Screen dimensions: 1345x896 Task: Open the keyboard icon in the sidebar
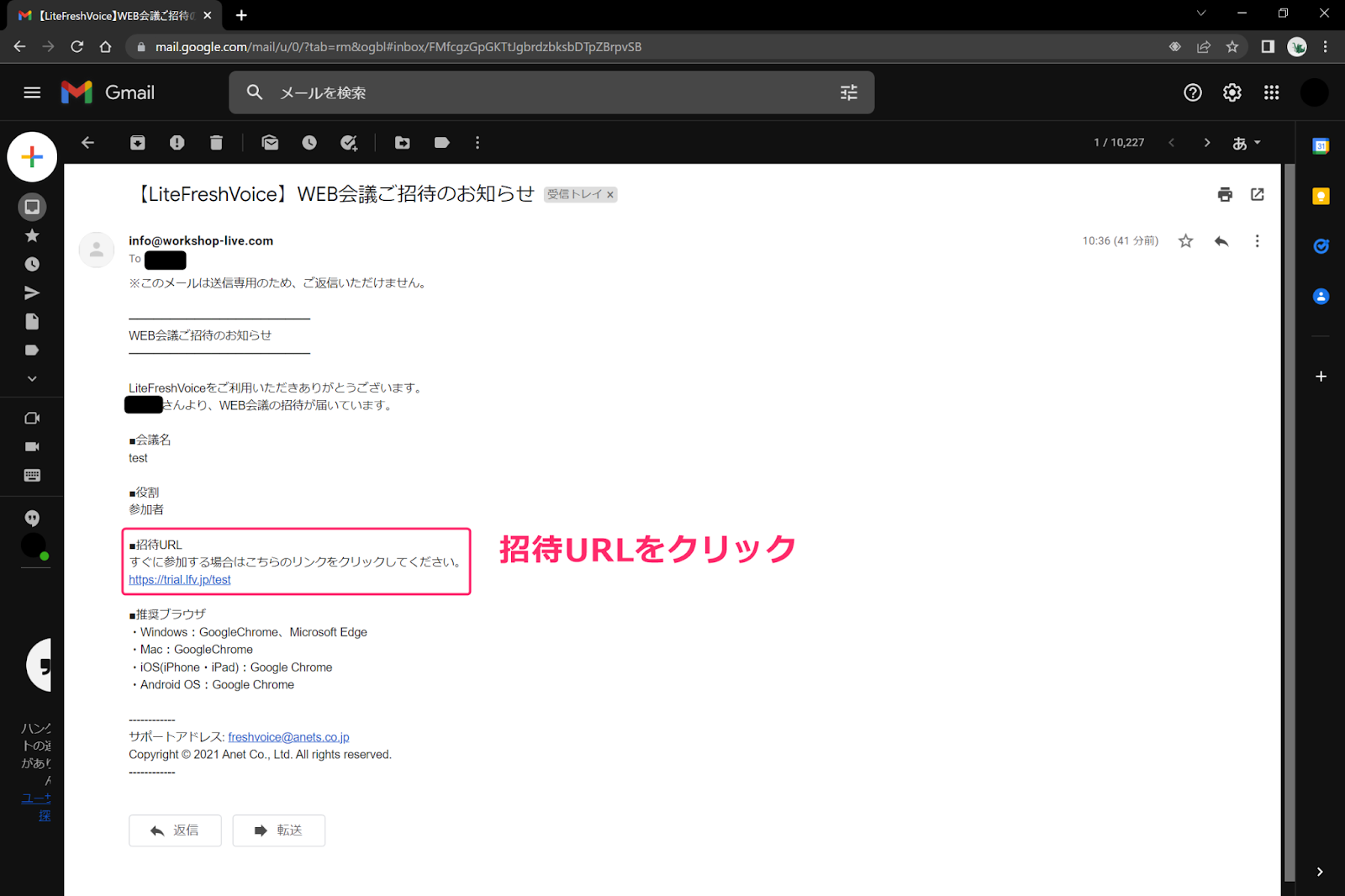click(x=32, y=476)
